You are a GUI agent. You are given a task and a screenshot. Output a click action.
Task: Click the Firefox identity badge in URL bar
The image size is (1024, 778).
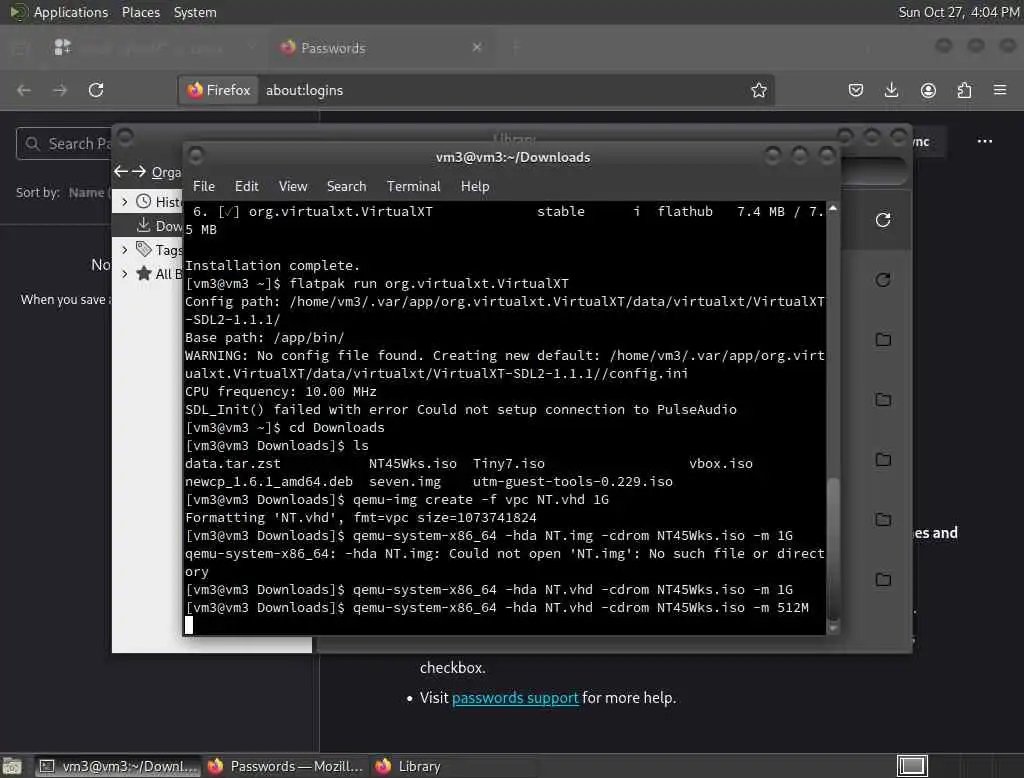point(219,90)
